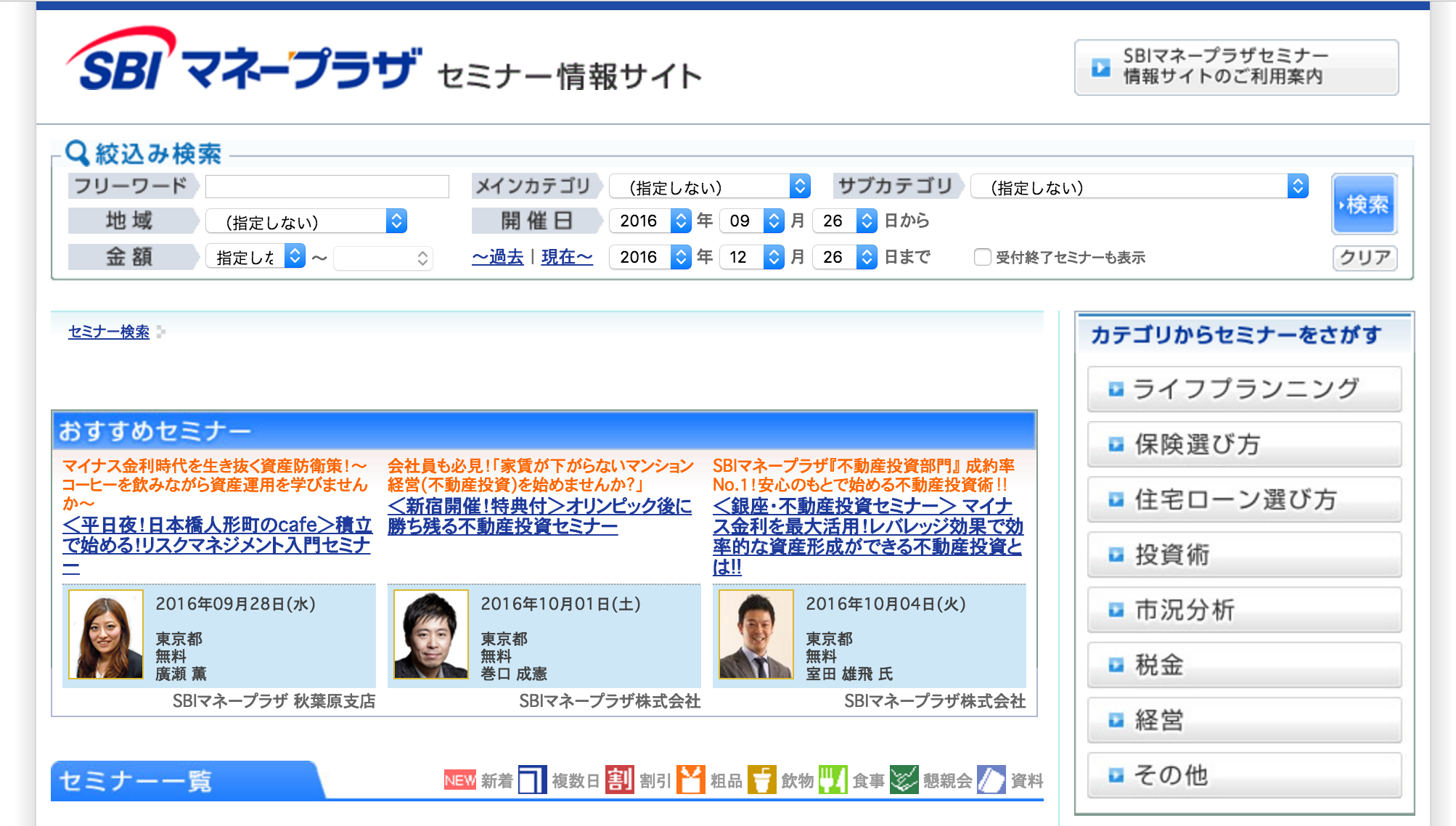Click date text 2016年09月28日(水)
The image size is (1456, 826).
point(236,604)
